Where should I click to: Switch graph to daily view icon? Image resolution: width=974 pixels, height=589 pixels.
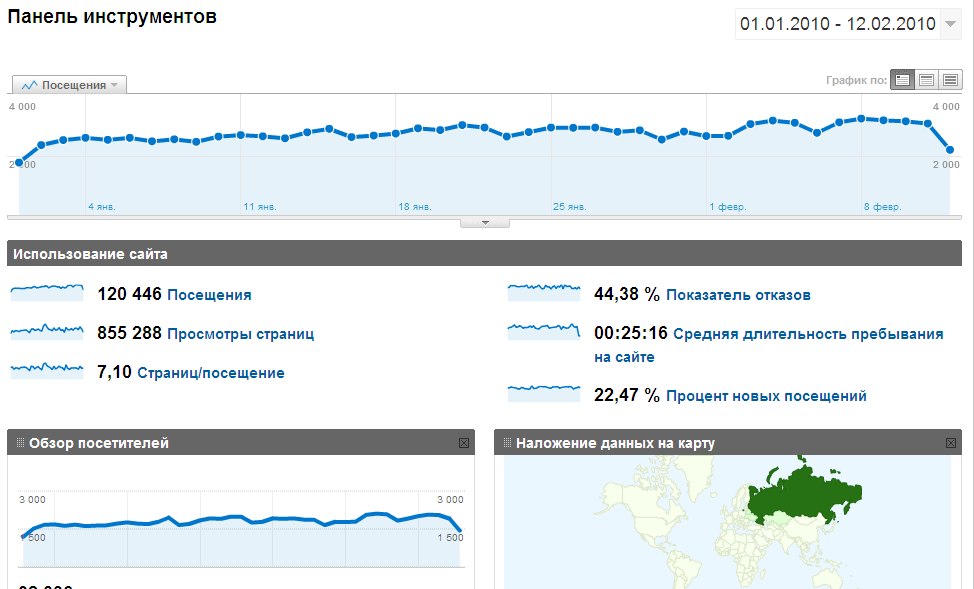click(x=903, y=80)
